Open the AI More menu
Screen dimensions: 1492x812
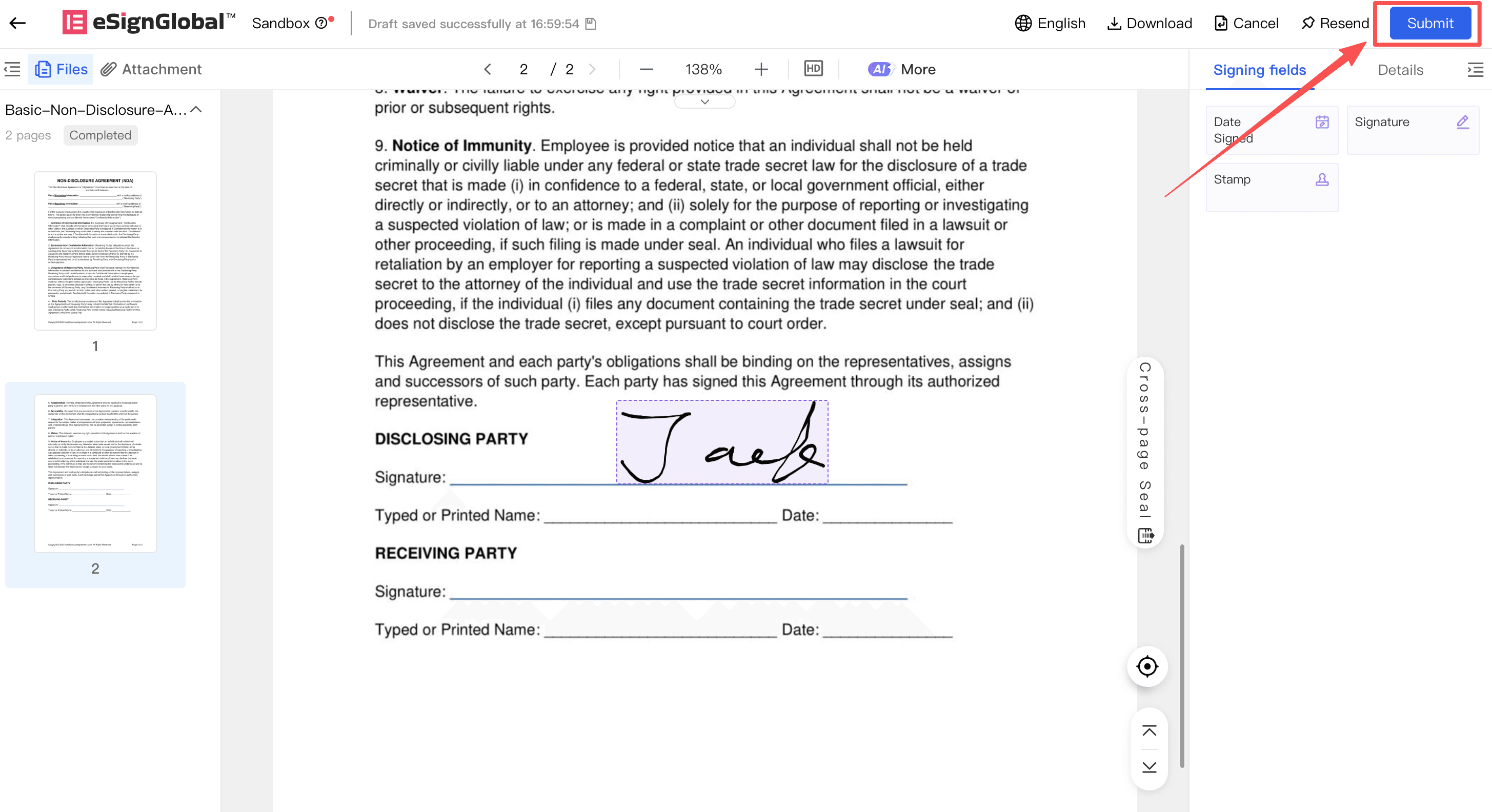[902, 70]
